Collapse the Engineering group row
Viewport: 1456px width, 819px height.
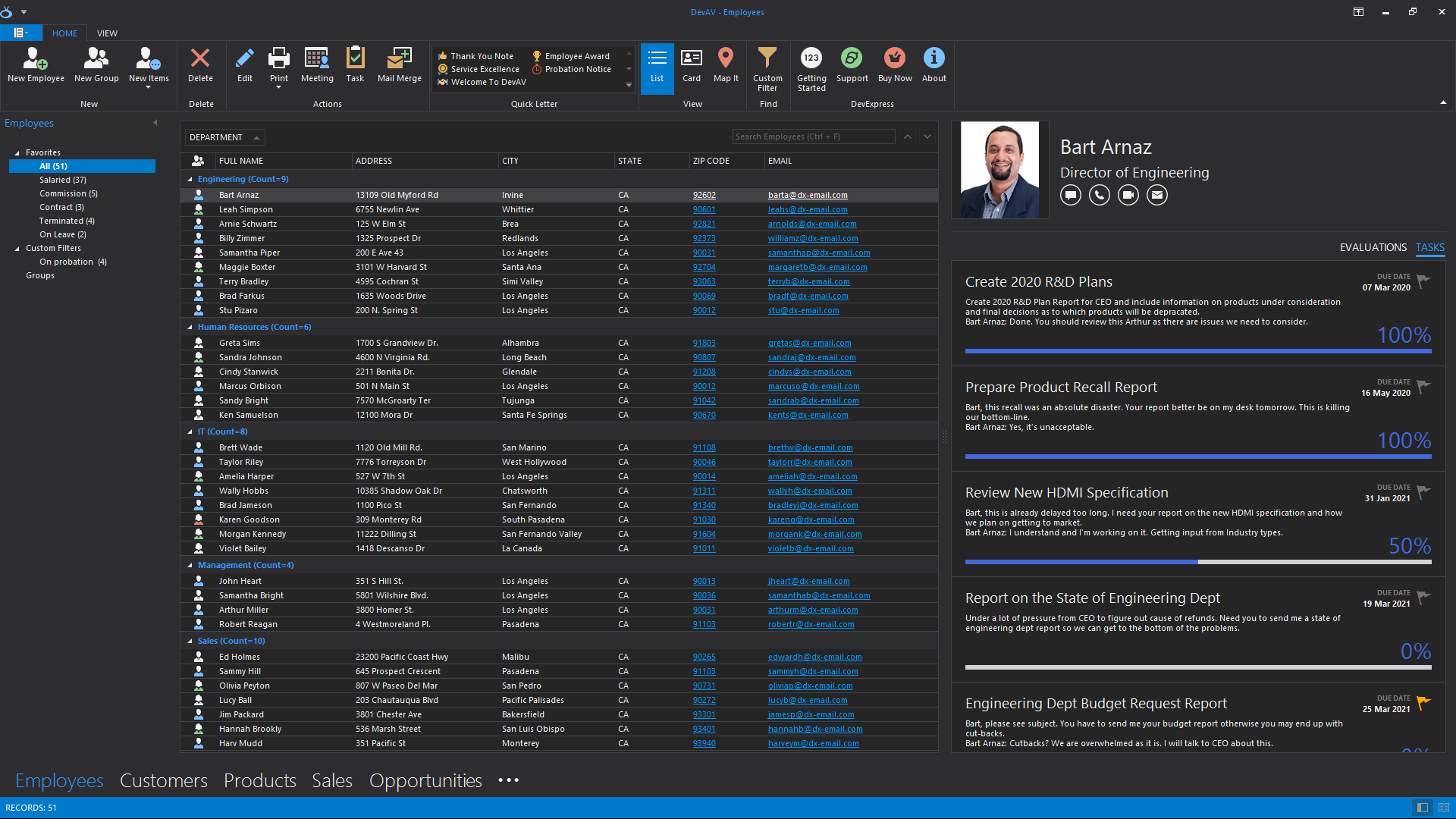[x=190, y=180]
